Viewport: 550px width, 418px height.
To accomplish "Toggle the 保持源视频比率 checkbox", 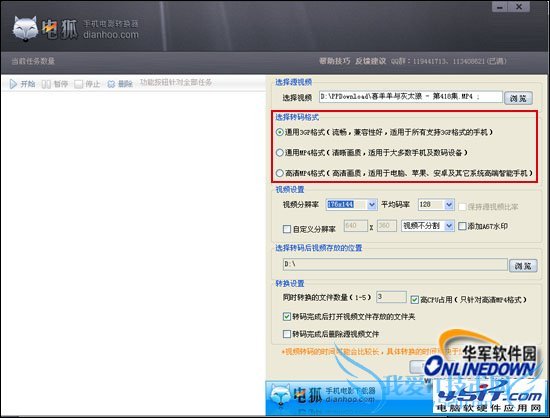I will click(x=462, y=207).
